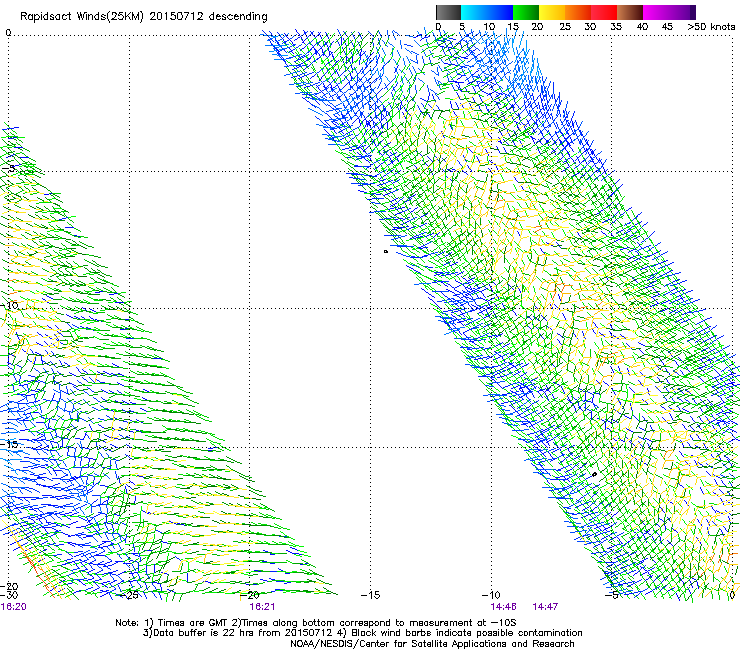The height and width of the screenshot is (650, 740).
Task: Click the '-25' longitude label on bottom axis
Action: tap(130, 595)
